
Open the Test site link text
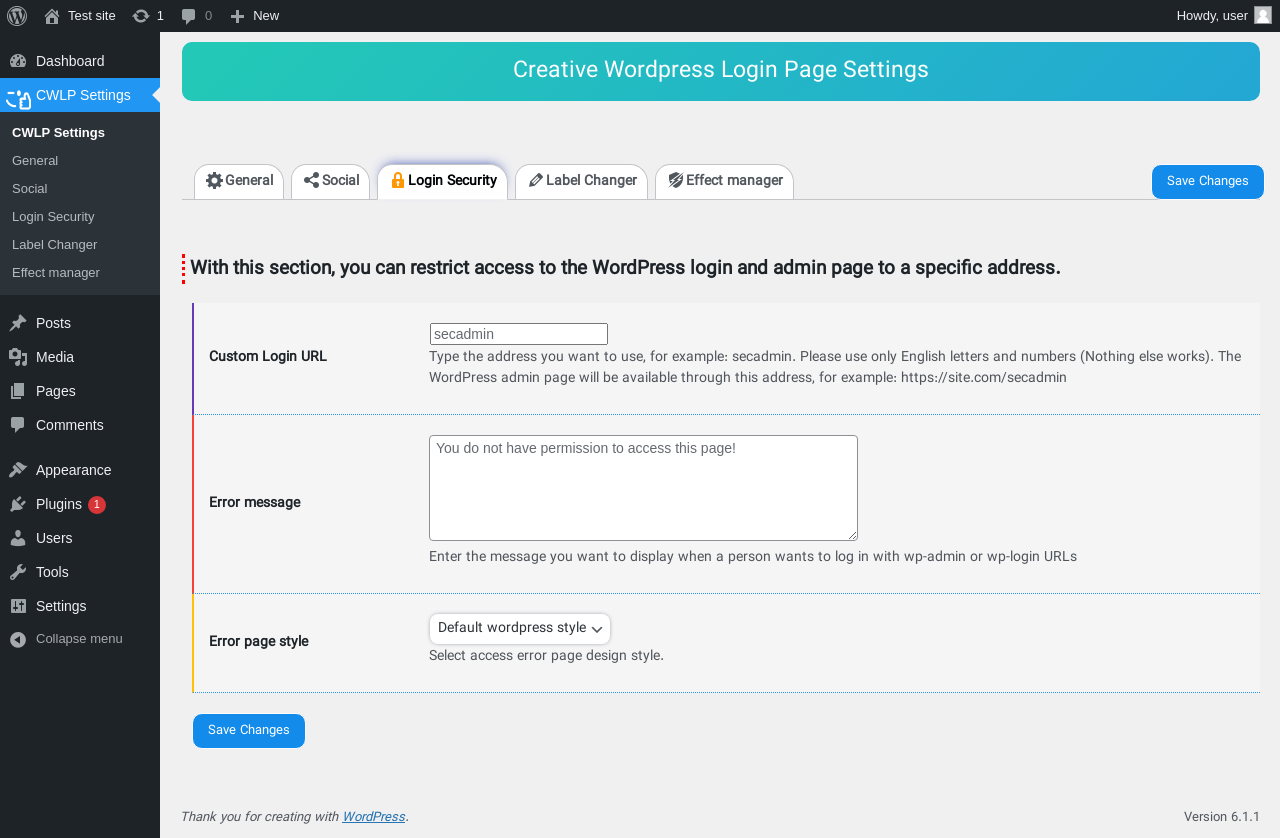(92, 16)
